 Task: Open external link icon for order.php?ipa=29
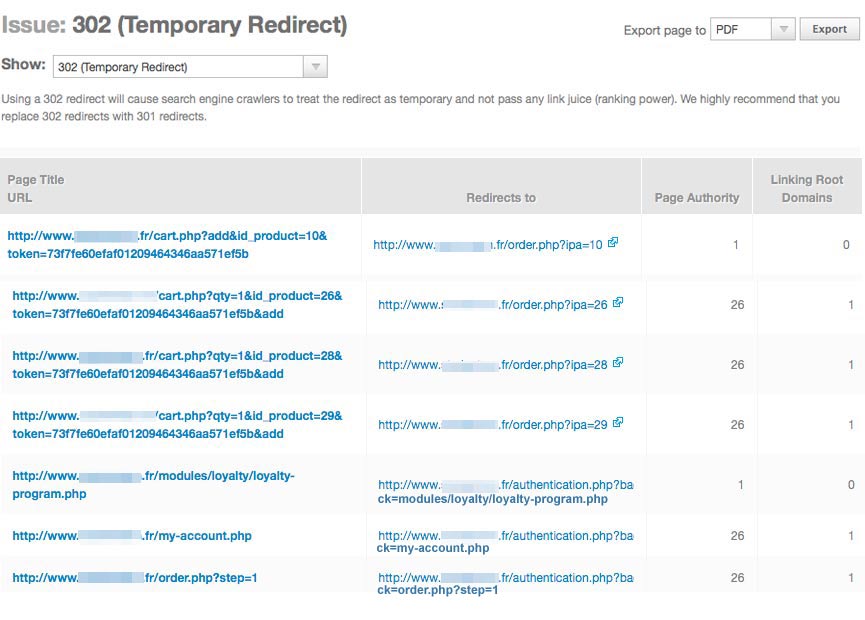(x=618, y=423)
